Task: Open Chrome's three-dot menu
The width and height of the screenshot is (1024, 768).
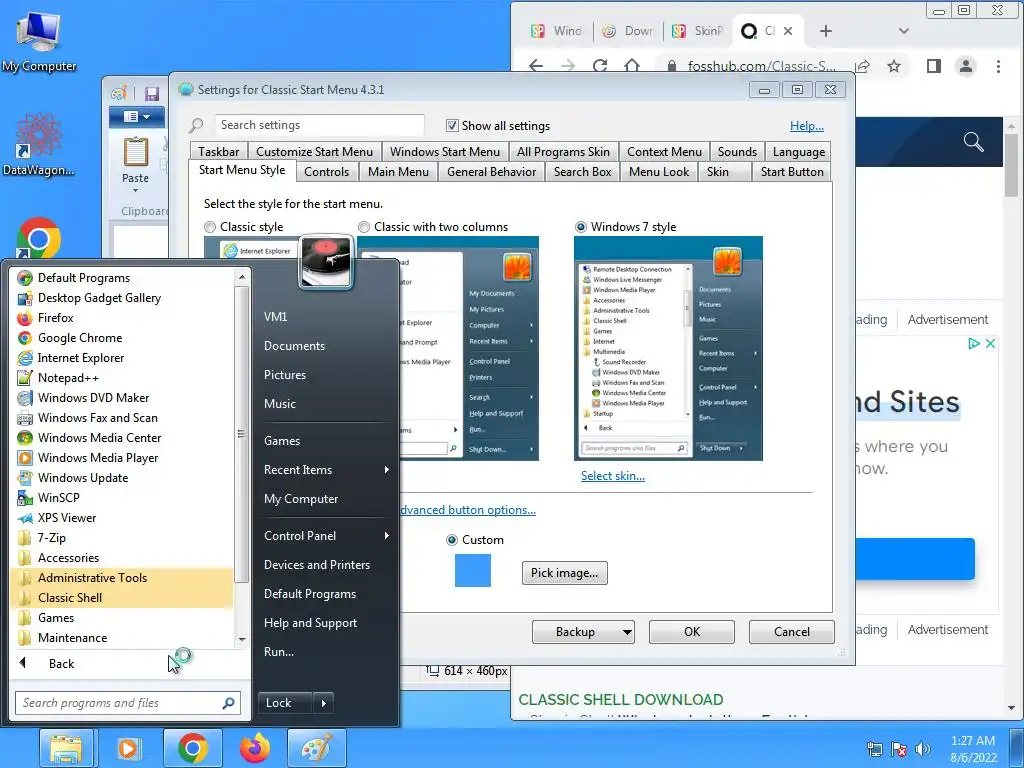Action: pos(998,66)
